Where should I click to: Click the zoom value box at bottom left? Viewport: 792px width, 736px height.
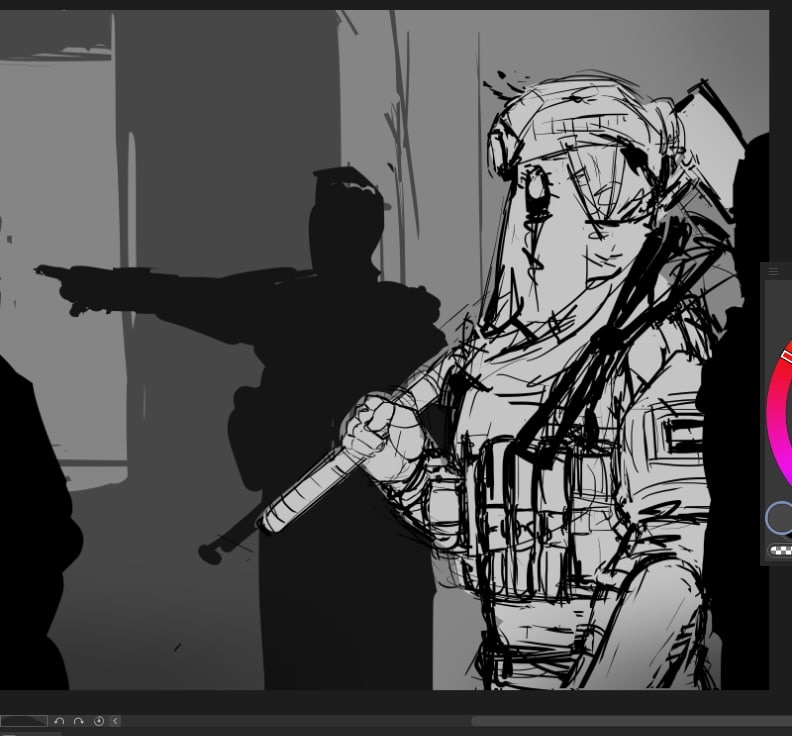(x=24, y=721)
